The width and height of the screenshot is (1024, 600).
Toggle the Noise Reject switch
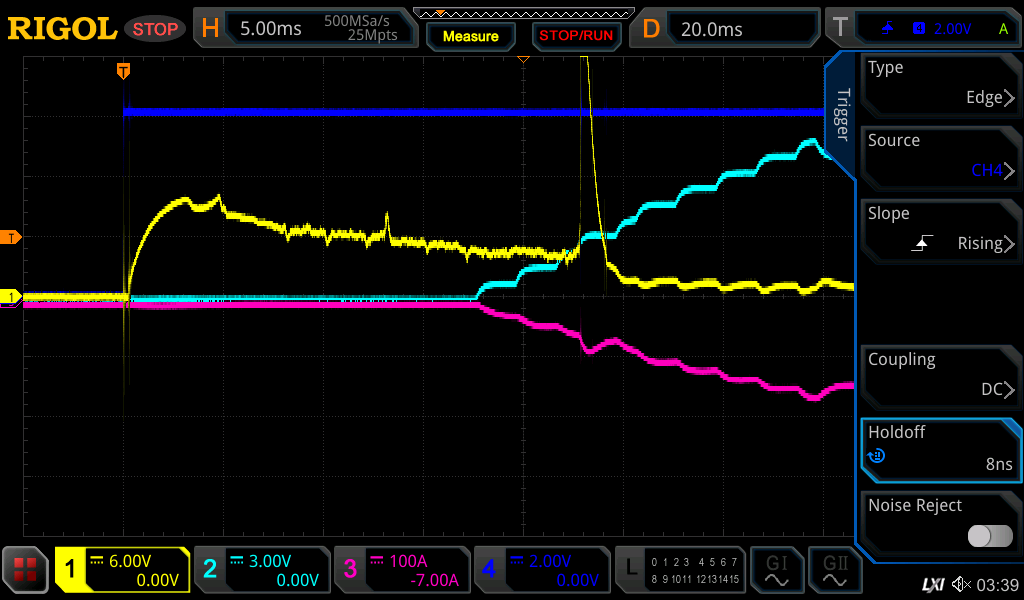coord(989,536)
